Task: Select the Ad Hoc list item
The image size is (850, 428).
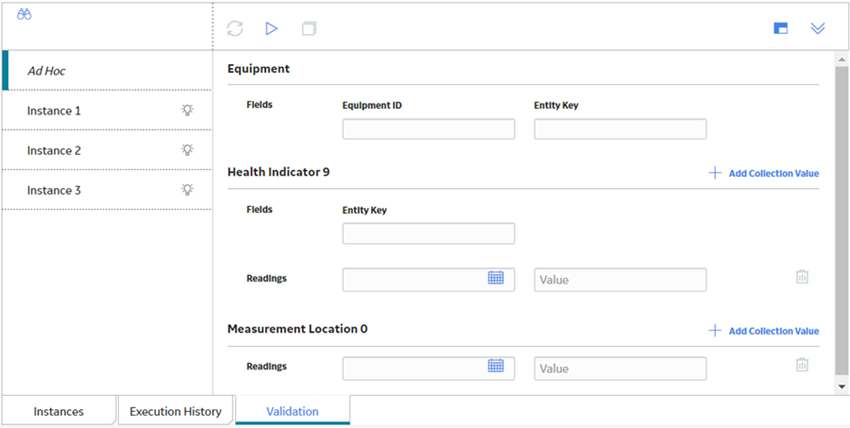Action: point(107,70)
